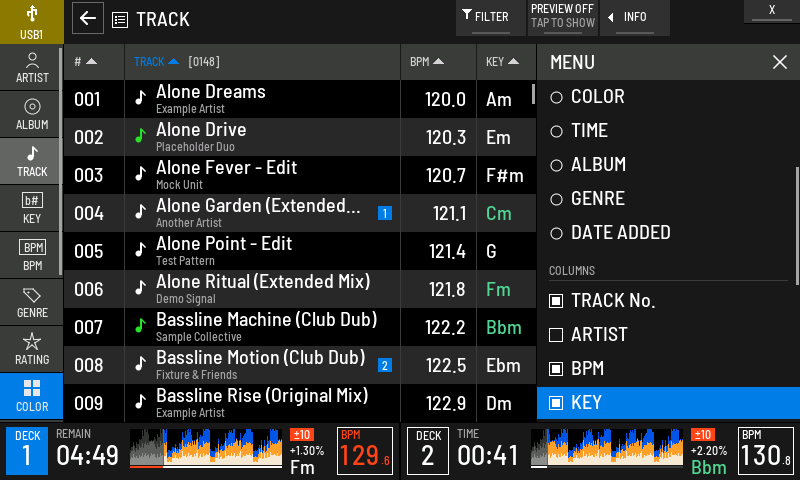Tap the list icon beside TRACK title

(120, 20)
